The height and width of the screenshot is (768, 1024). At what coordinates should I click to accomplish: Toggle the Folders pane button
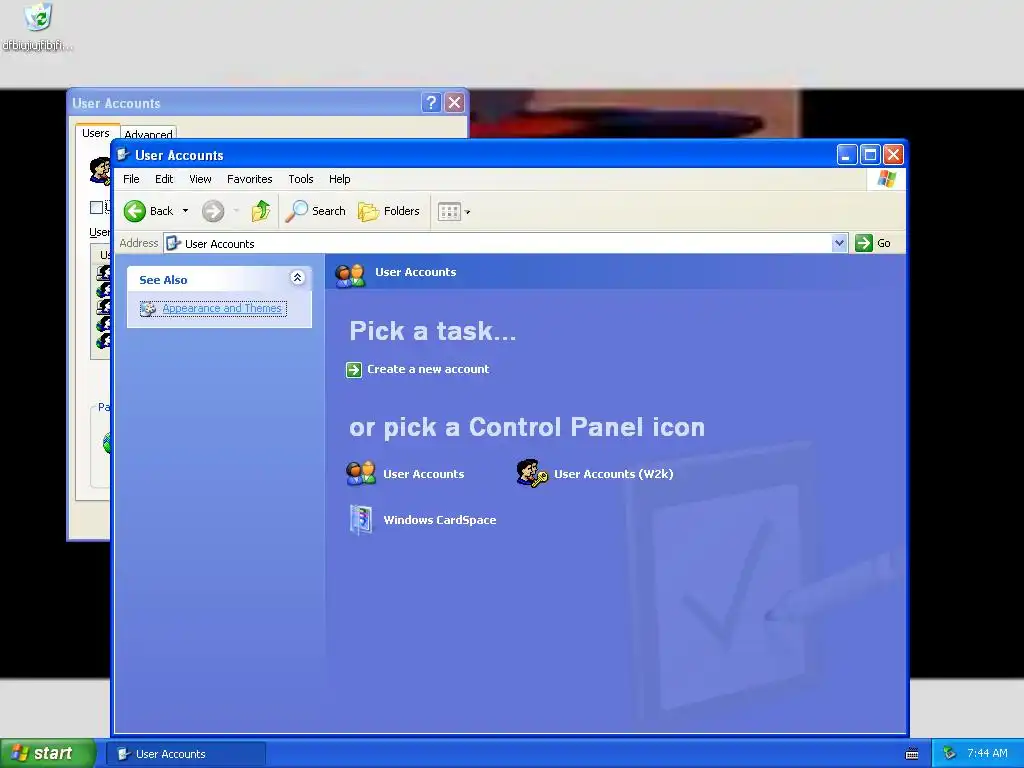[389, 211]
